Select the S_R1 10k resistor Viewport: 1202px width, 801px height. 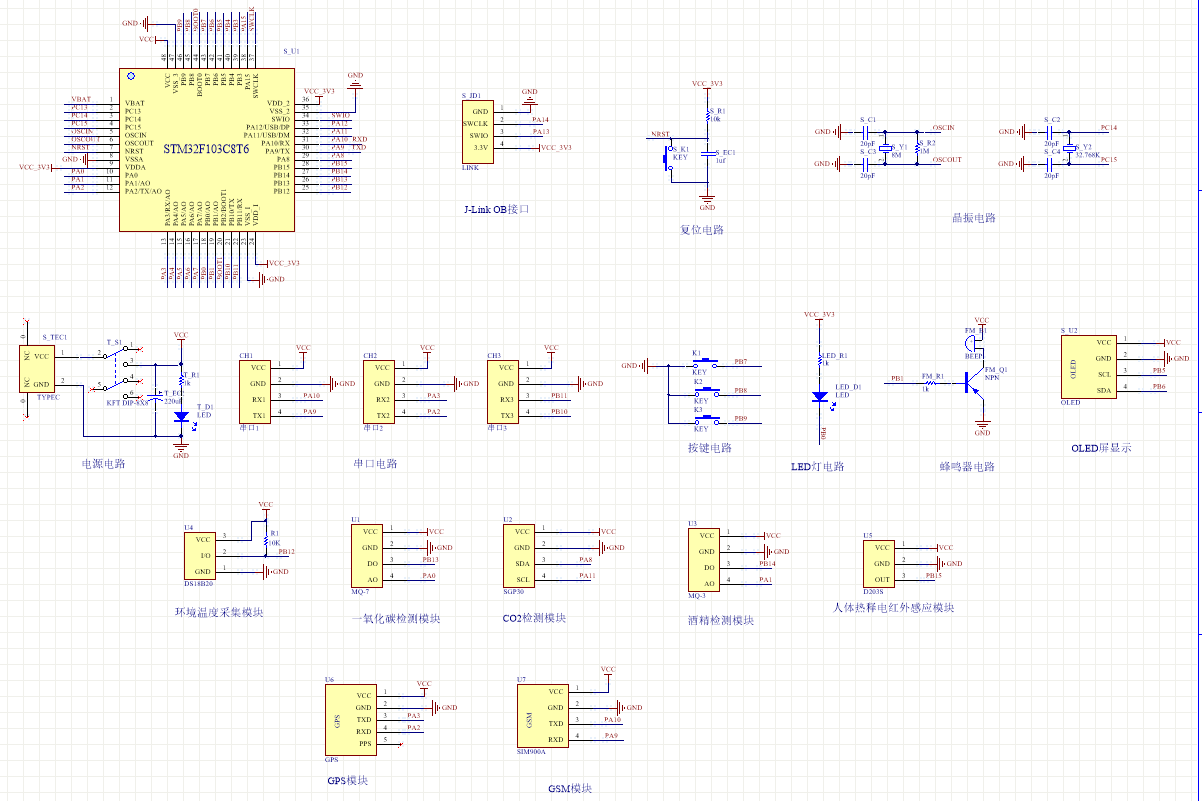[x=707, y=117]
